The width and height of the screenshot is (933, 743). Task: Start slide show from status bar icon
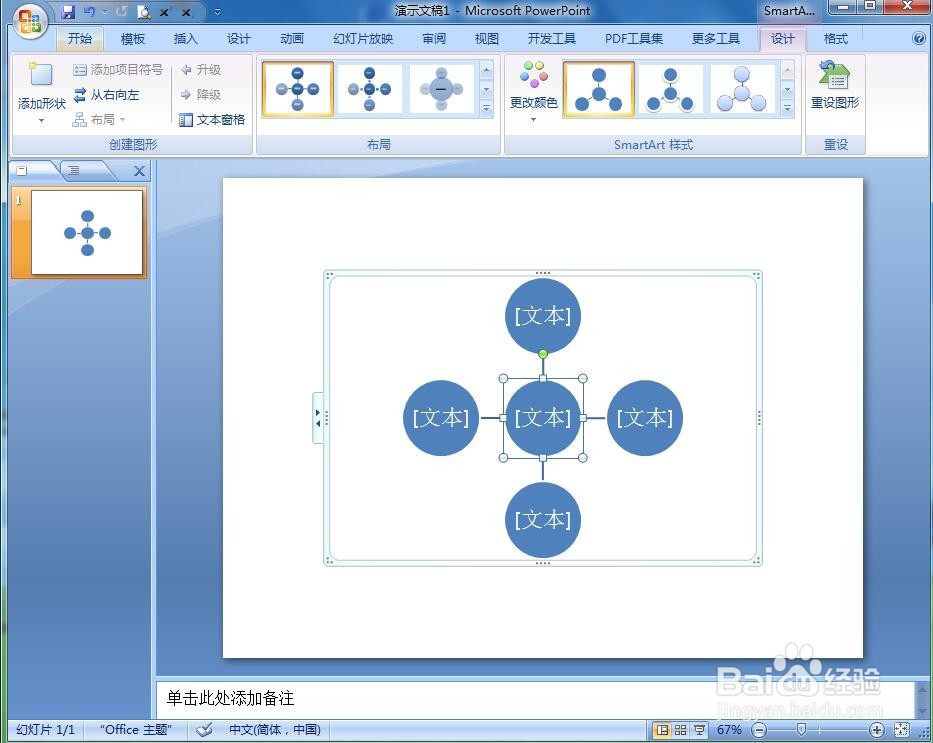point(699,729)
